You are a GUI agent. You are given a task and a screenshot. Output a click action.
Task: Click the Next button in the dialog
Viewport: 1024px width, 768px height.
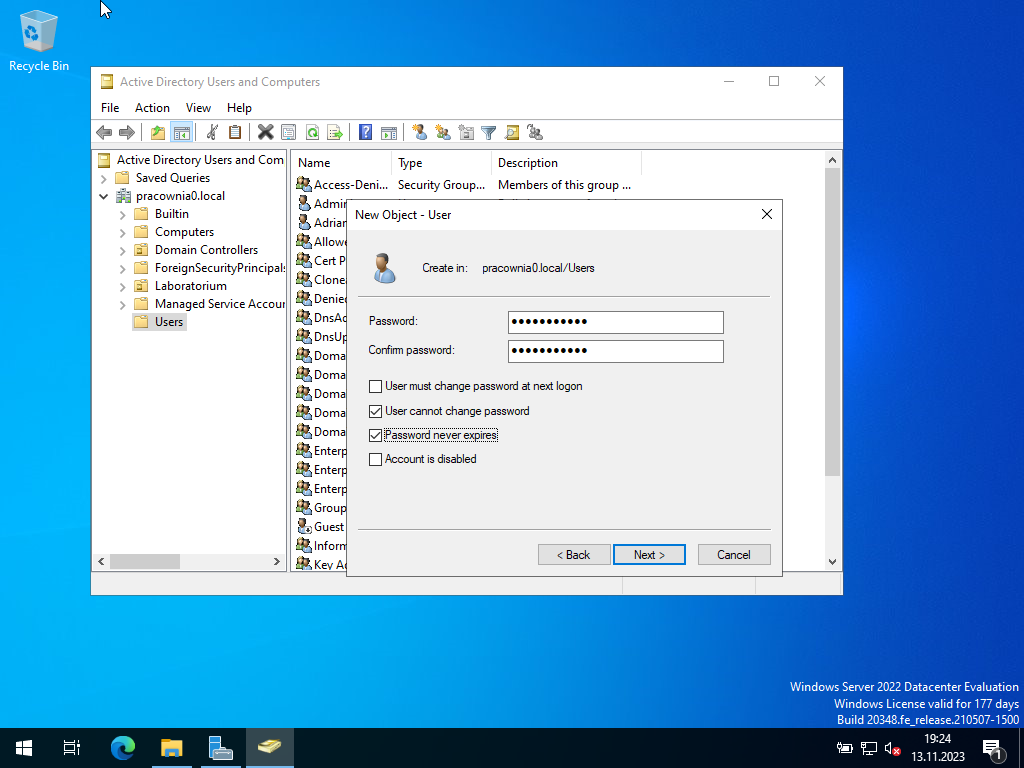click(649, 554)
